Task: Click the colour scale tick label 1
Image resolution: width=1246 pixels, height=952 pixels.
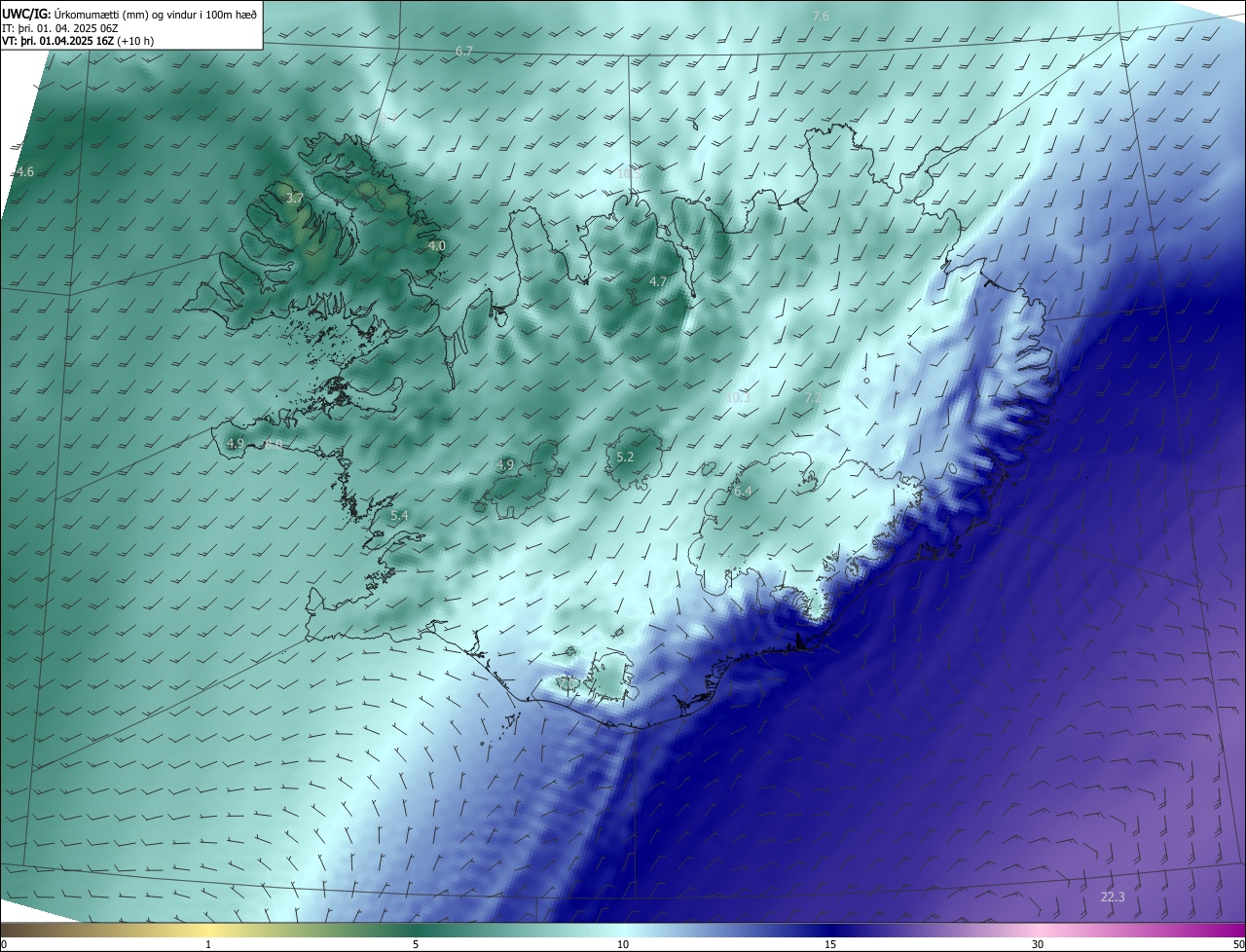Action: coord(208,944)
